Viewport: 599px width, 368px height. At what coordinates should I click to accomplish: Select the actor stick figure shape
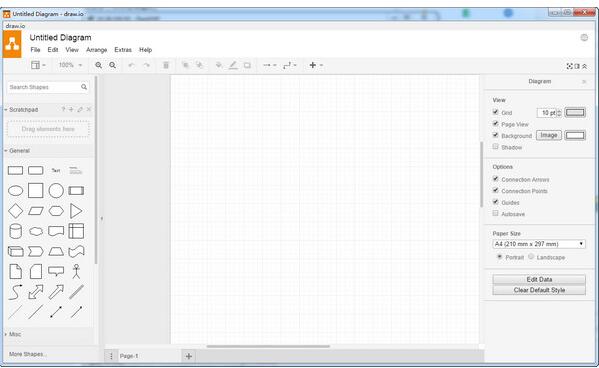point(76,271)
